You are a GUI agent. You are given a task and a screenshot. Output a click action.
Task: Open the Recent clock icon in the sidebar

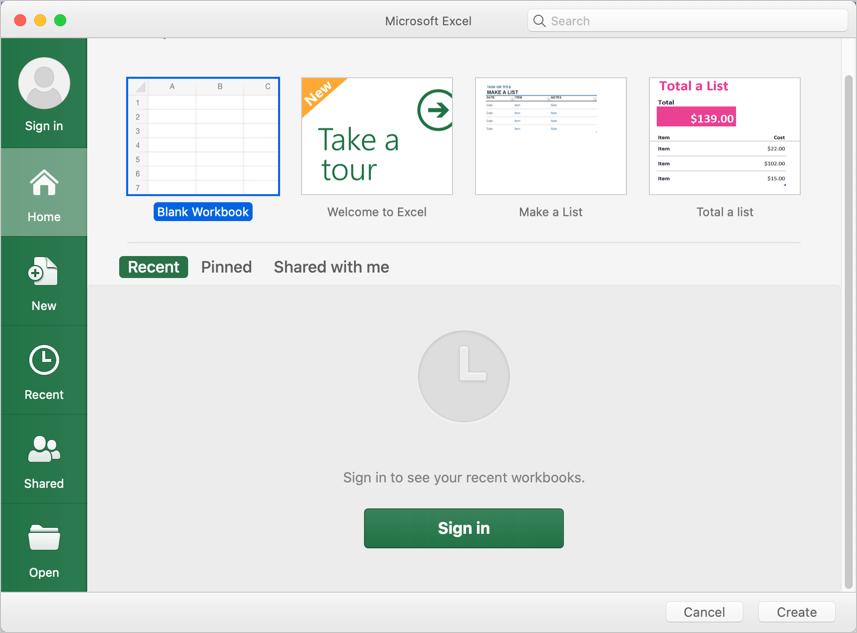click(x=44, y=360)
